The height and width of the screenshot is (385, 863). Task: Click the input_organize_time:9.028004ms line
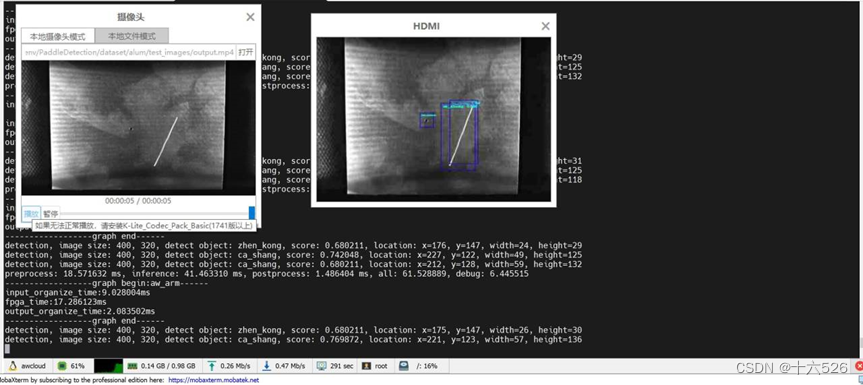click(77, 293)
